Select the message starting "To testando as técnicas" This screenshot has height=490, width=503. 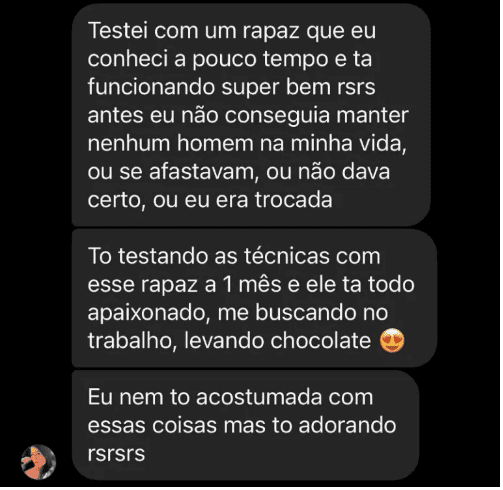pos(256,300)
